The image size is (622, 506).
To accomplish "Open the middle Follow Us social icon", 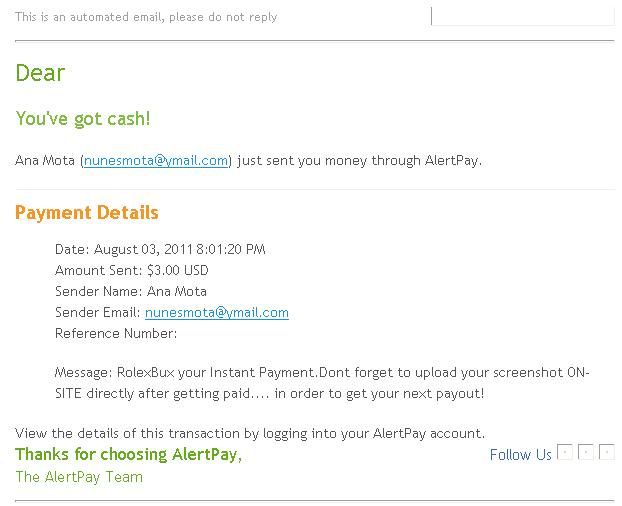I will pyautogui.click(x=586, y=452).
